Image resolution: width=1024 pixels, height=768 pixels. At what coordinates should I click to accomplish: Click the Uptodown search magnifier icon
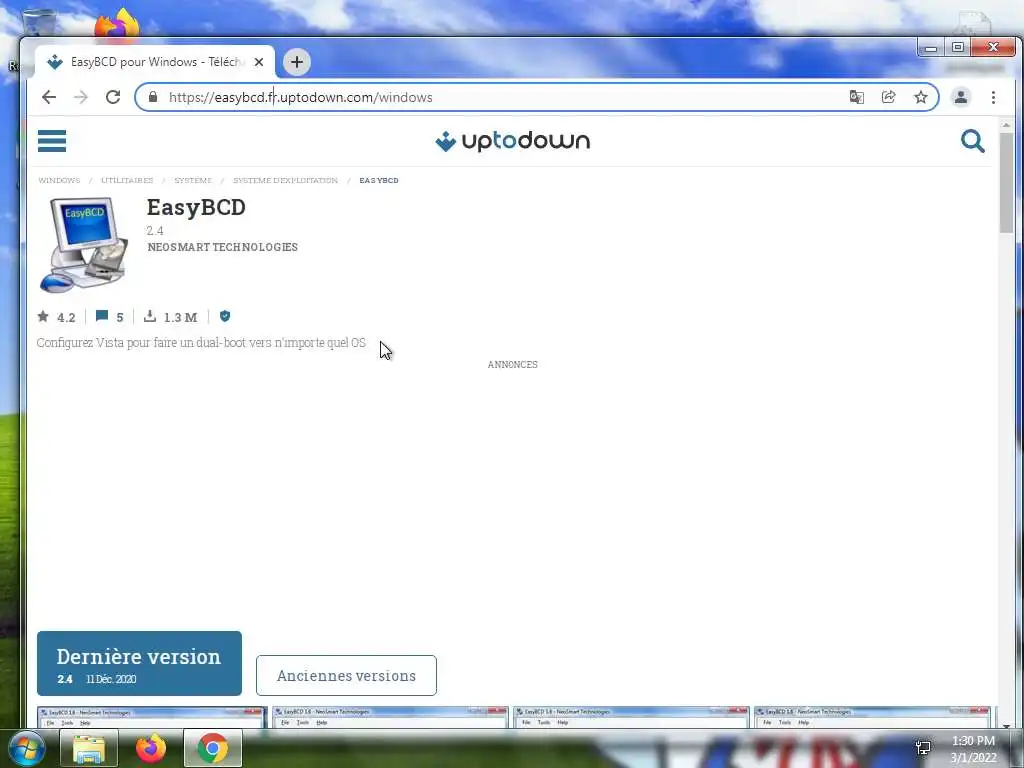point(972,140)
